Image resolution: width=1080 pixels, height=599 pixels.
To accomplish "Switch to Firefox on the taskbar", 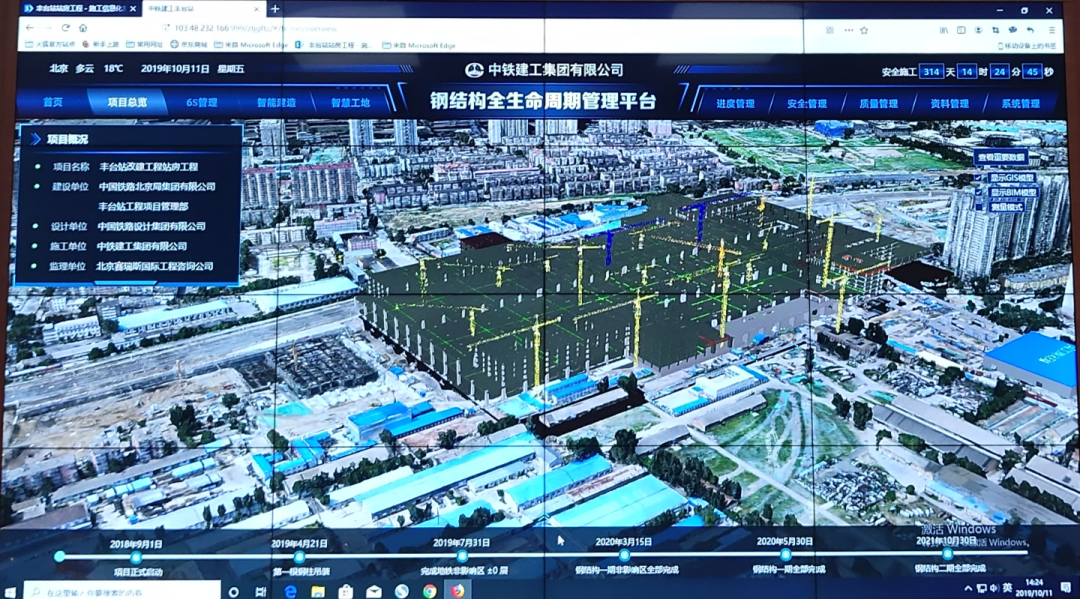I will 457,591.
